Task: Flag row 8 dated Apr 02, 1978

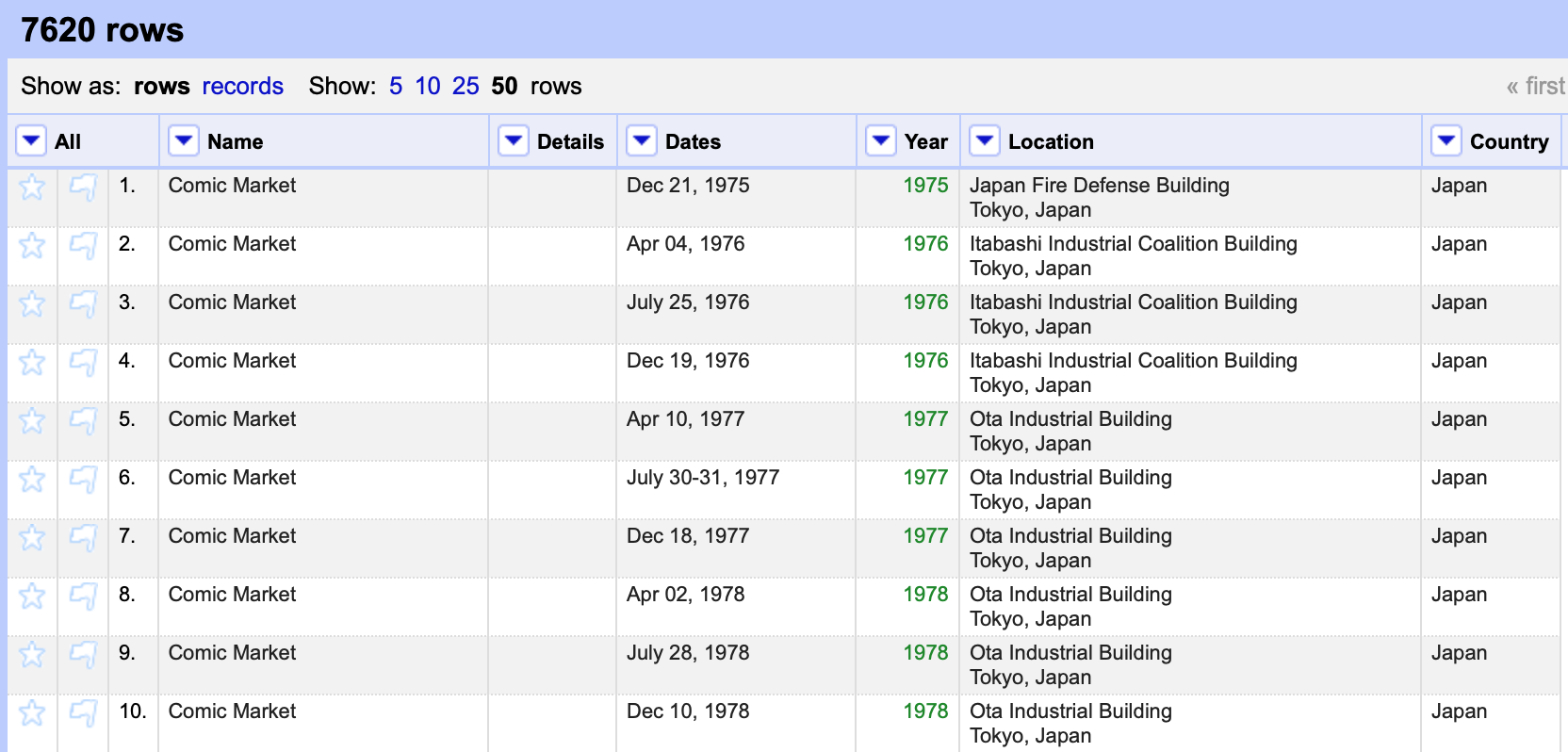Action: [x=83, y=597]
